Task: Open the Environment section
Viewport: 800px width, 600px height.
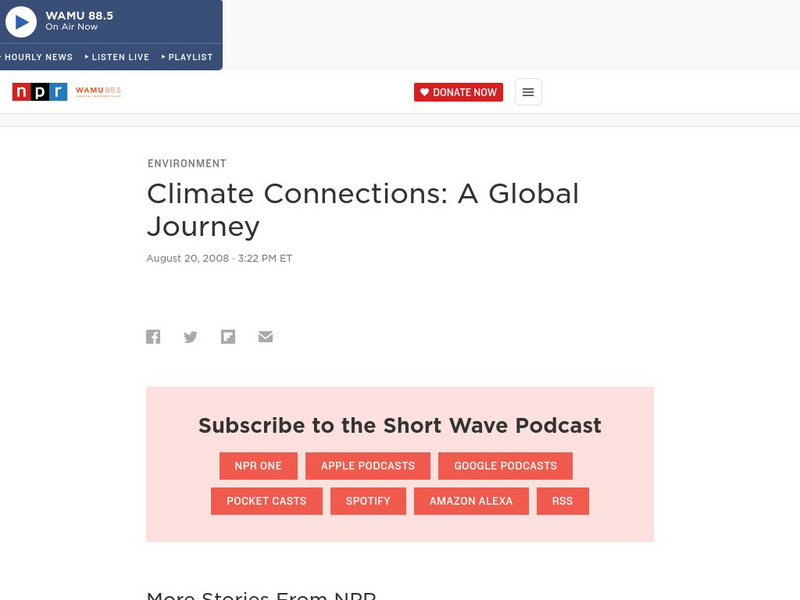Action: pyautogui.click(x=186, y=163)
